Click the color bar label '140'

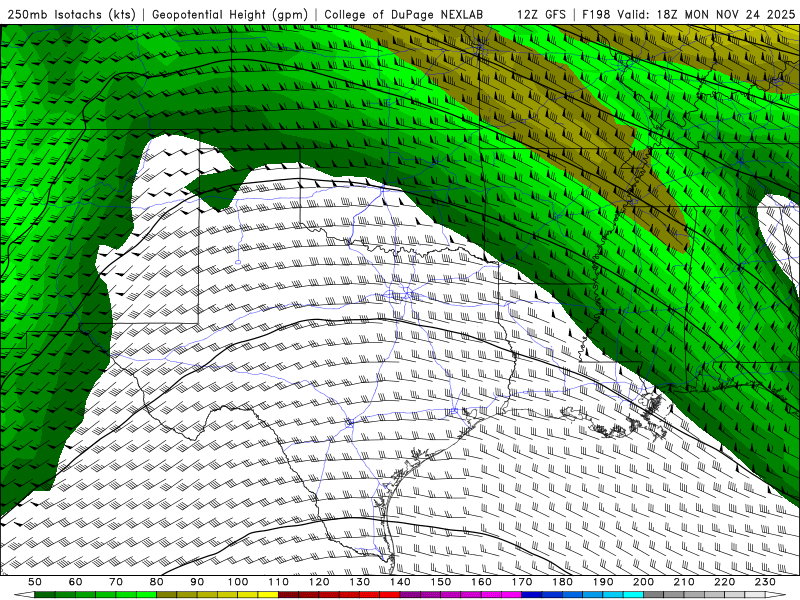point(400,582)
